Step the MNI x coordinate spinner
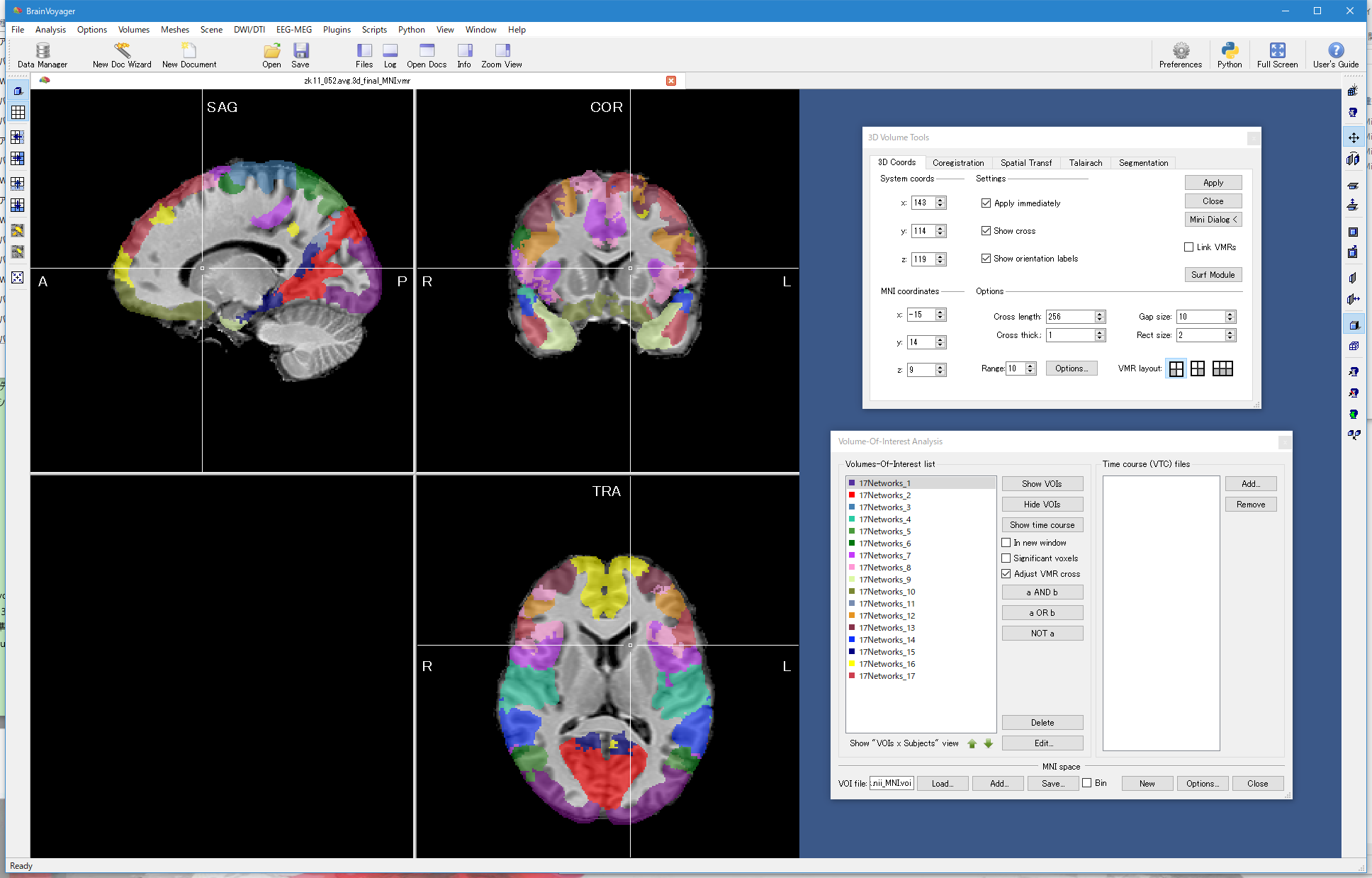 [x=940, y=315]
